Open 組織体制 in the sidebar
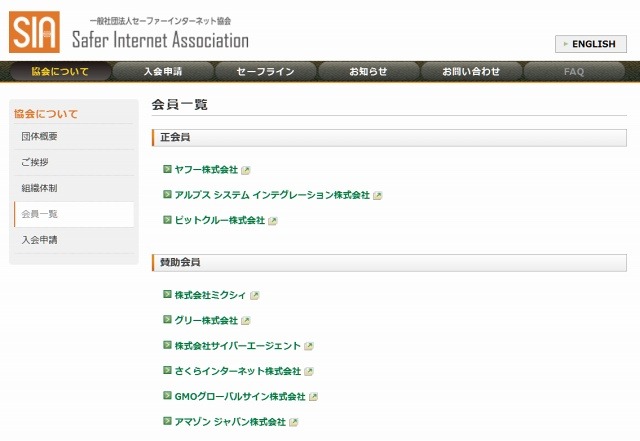640x441 pixels. pyautogui.click(x=74, y=188)
